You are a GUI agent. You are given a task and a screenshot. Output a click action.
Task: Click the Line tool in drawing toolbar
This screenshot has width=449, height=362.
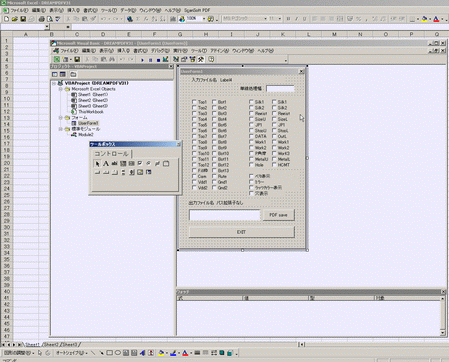(x=93, y=353)
